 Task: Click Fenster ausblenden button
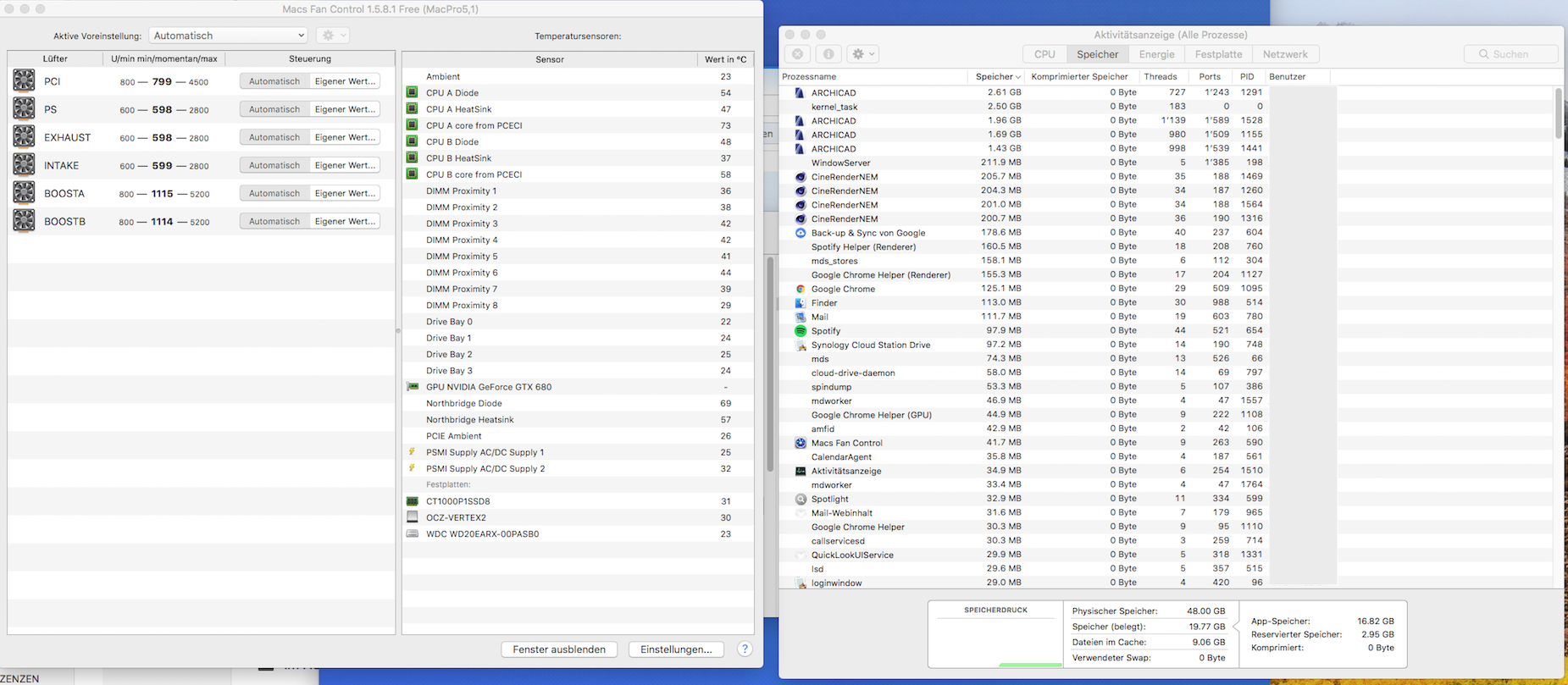559,649
